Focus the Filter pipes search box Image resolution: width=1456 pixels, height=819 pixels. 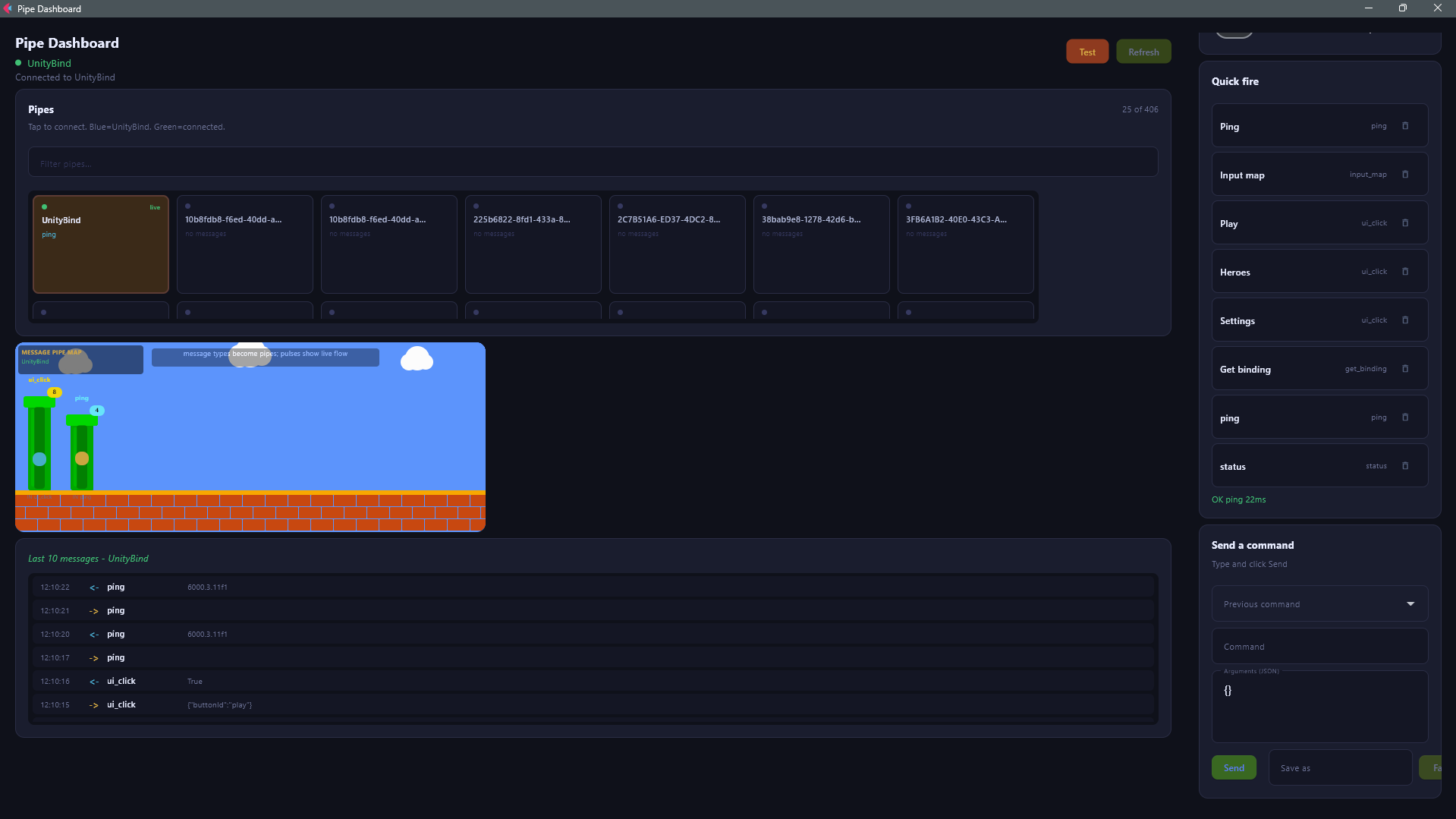click(593, 162)
